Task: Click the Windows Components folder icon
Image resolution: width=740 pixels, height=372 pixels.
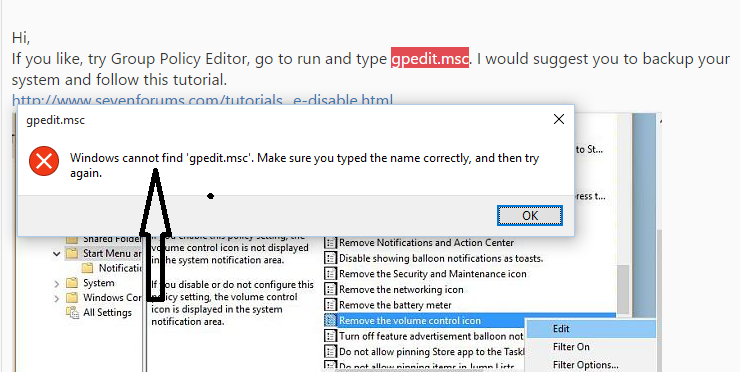Action: tap(72, 298)
